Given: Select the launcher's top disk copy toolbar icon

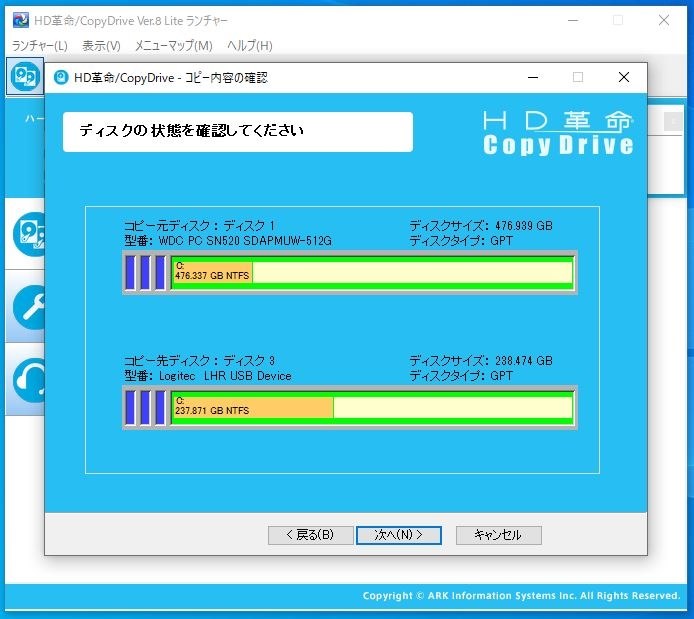Looking at the screenshot, I should pos(25,76).
